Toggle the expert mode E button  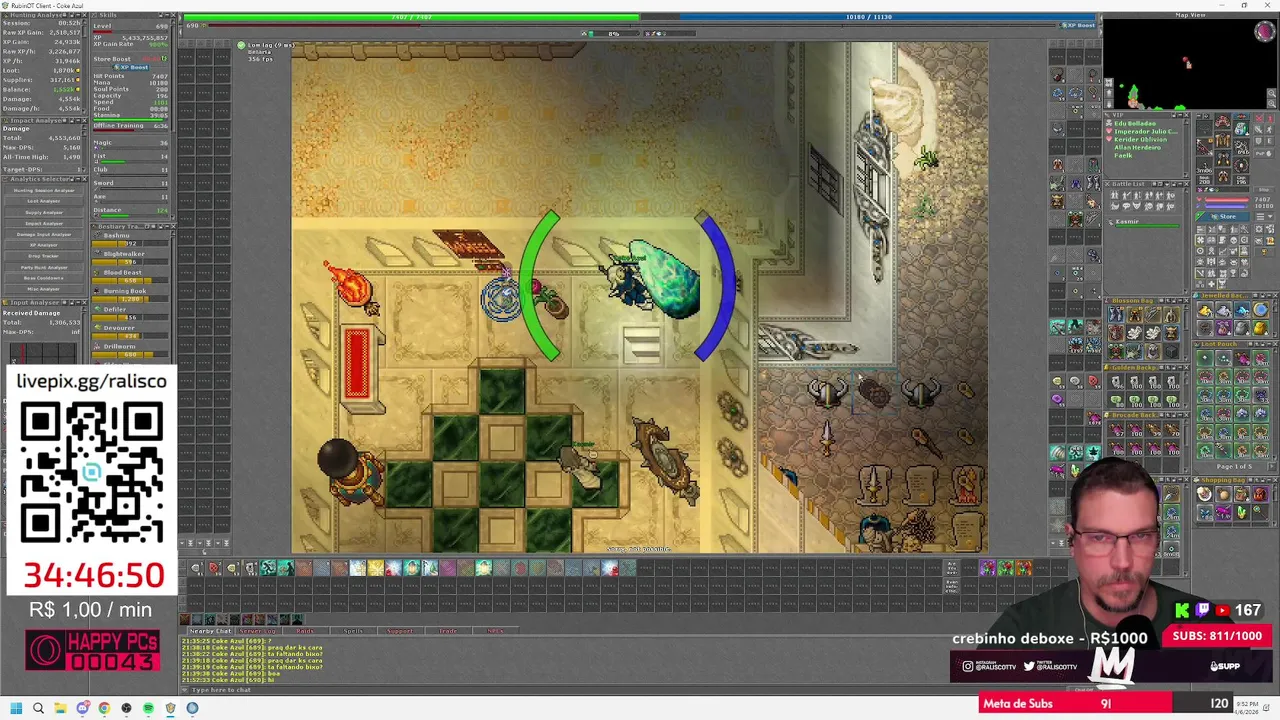(x=1269, y=141)
